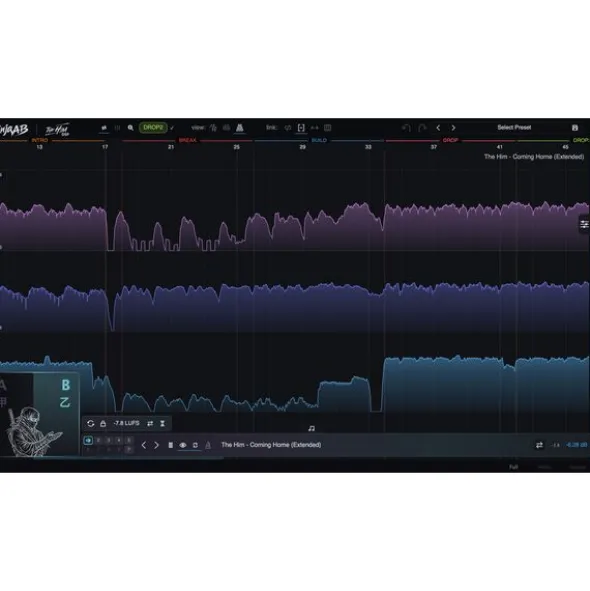Click the checkmark beside DROP2

(172, 128)
